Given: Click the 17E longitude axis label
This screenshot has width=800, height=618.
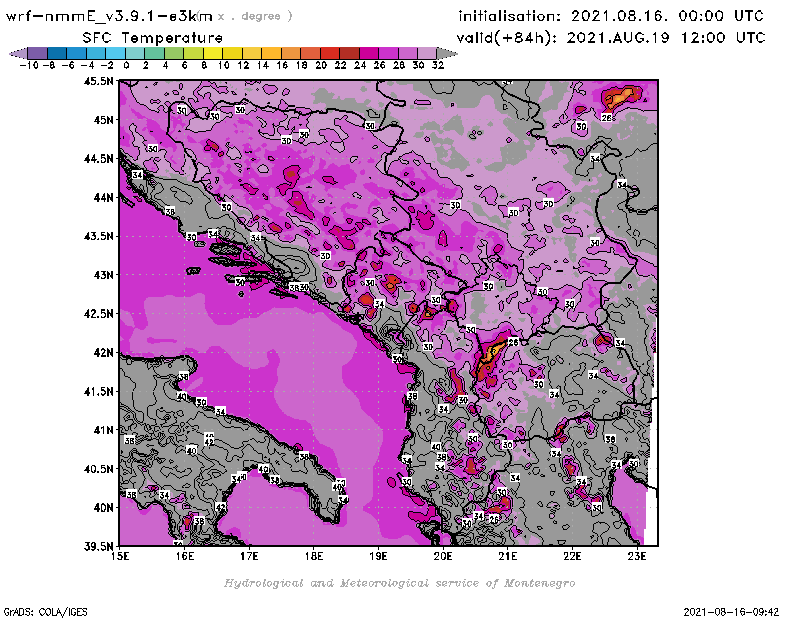Looking at the screenshot, I should point(249,556).
